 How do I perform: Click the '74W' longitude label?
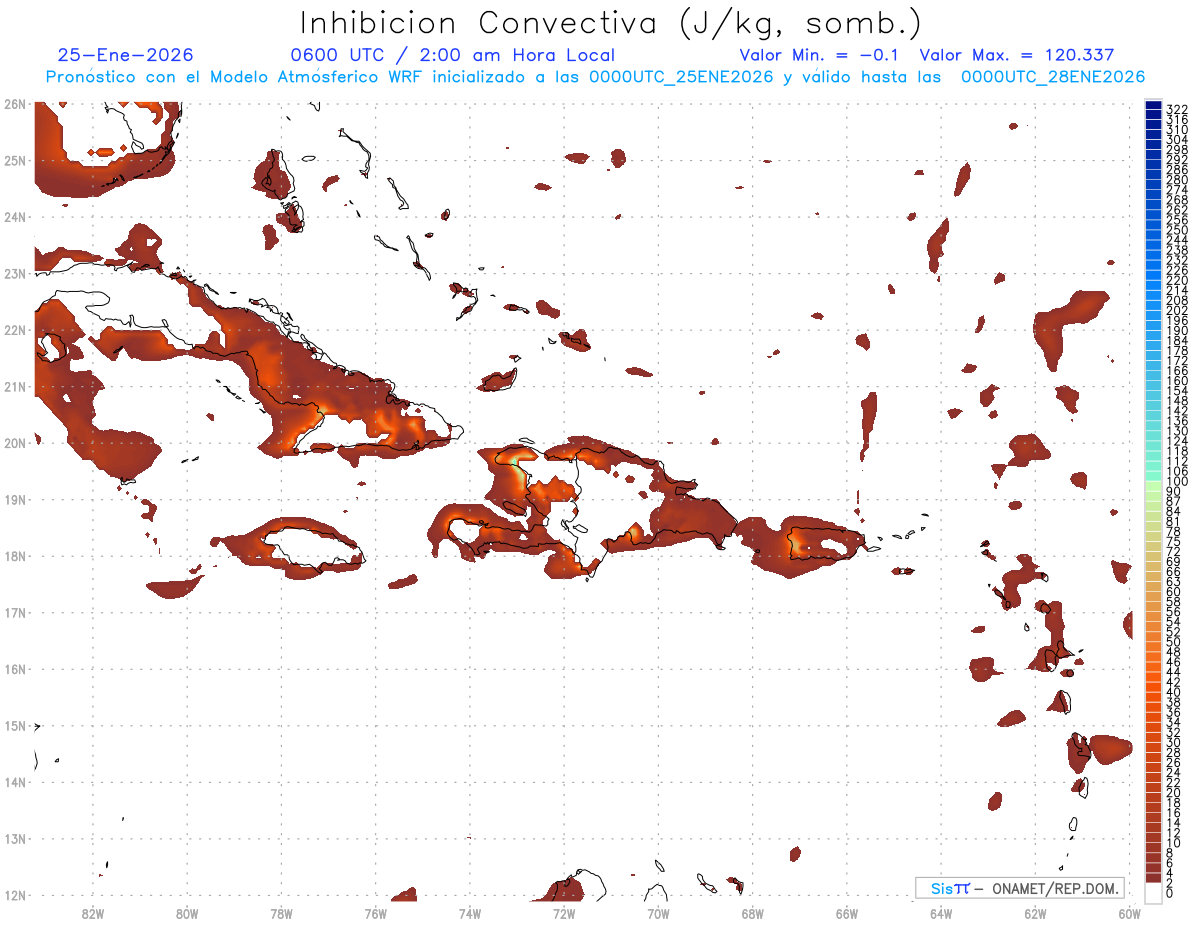pyautogui.click(x=470, y=913)
